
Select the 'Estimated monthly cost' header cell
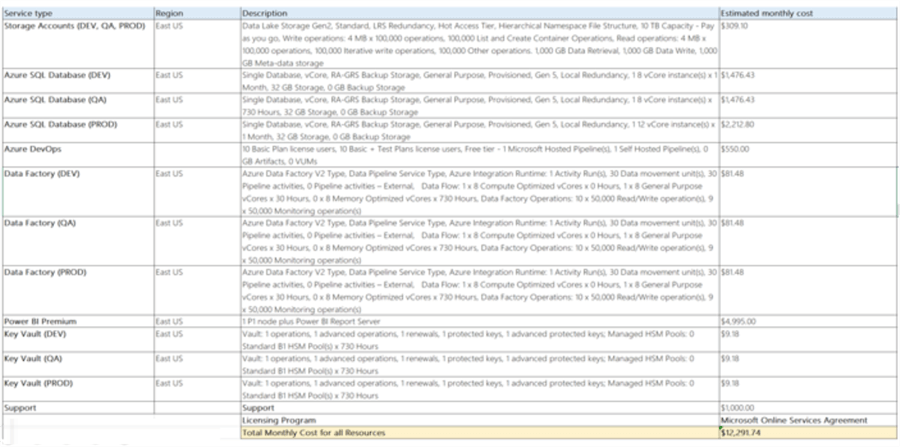(808, 13)
